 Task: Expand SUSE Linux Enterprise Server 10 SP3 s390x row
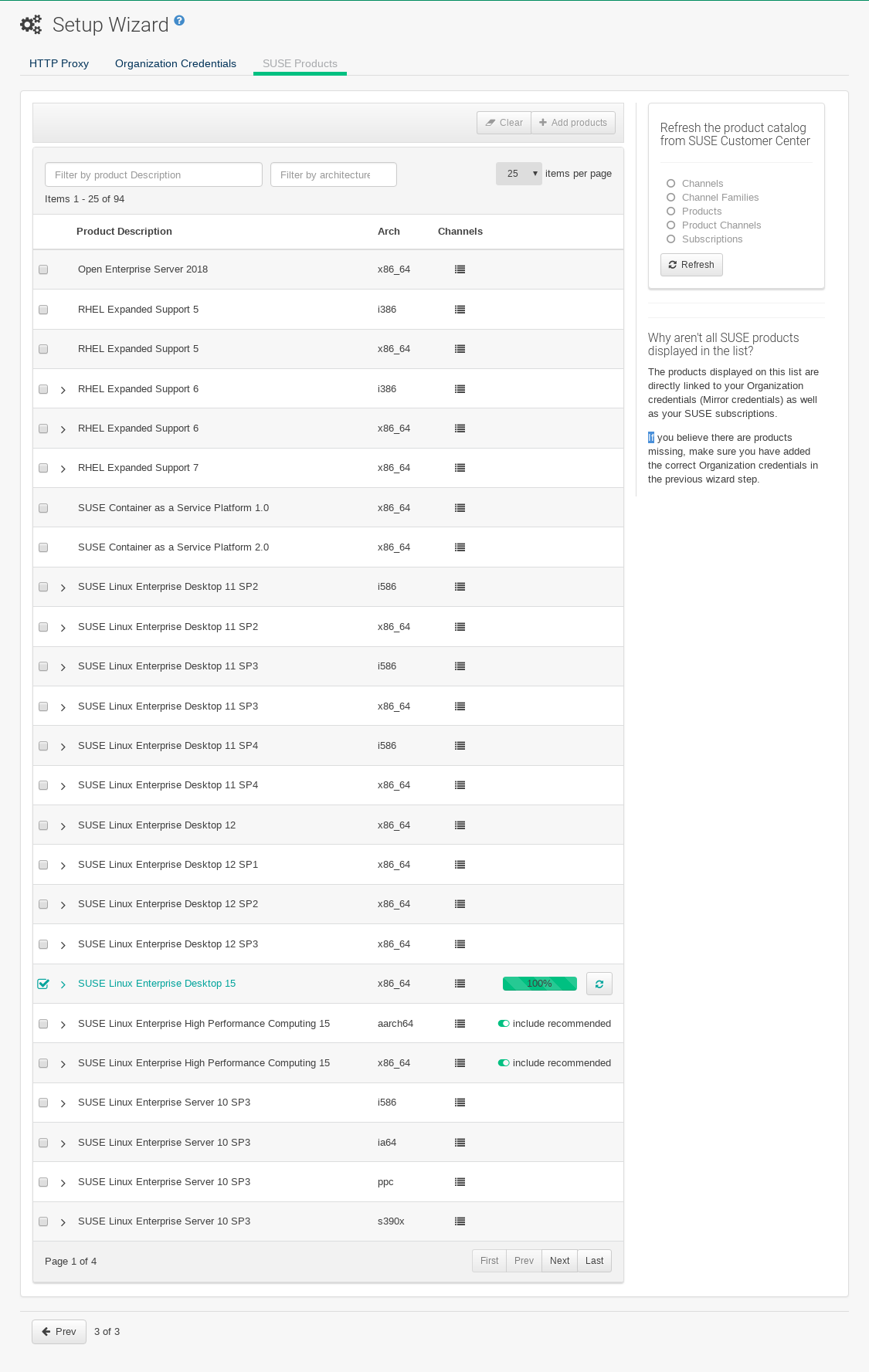coord(63,1221)
